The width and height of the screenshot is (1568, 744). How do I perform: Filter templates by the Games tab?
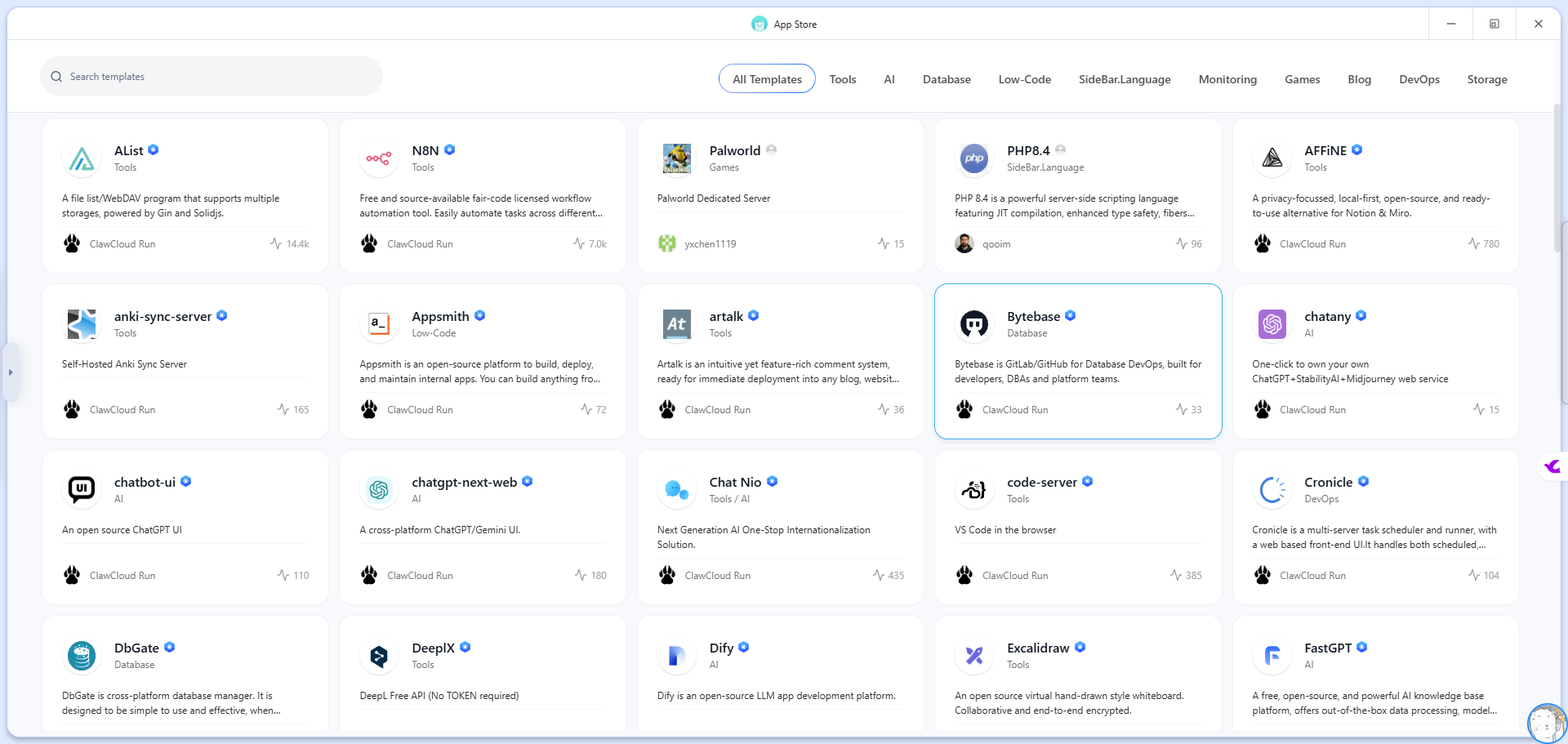[1302, 79]
